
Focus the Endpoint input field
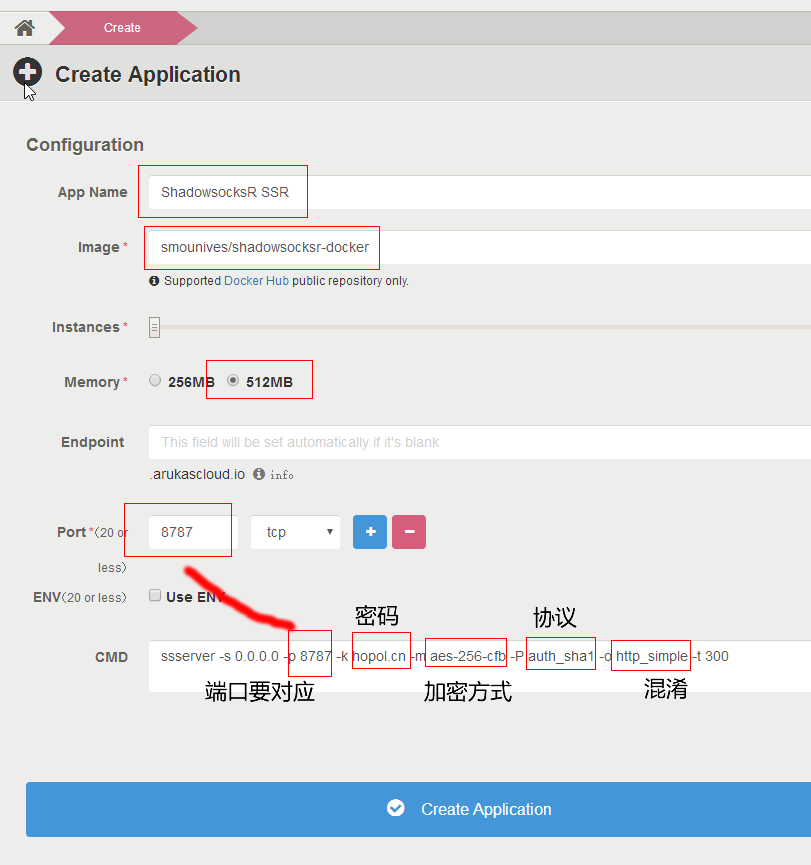(x=479, y=442)
